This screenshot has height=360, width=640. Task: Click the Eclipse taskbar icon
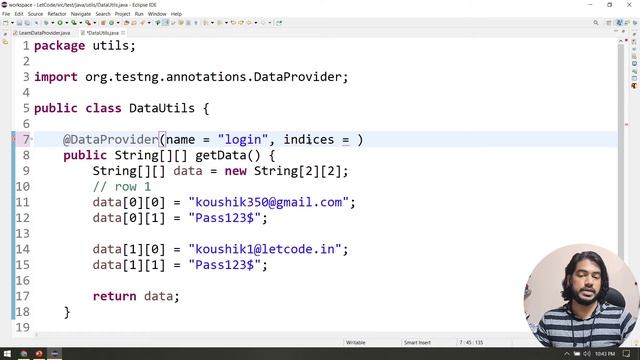(55, 353)
